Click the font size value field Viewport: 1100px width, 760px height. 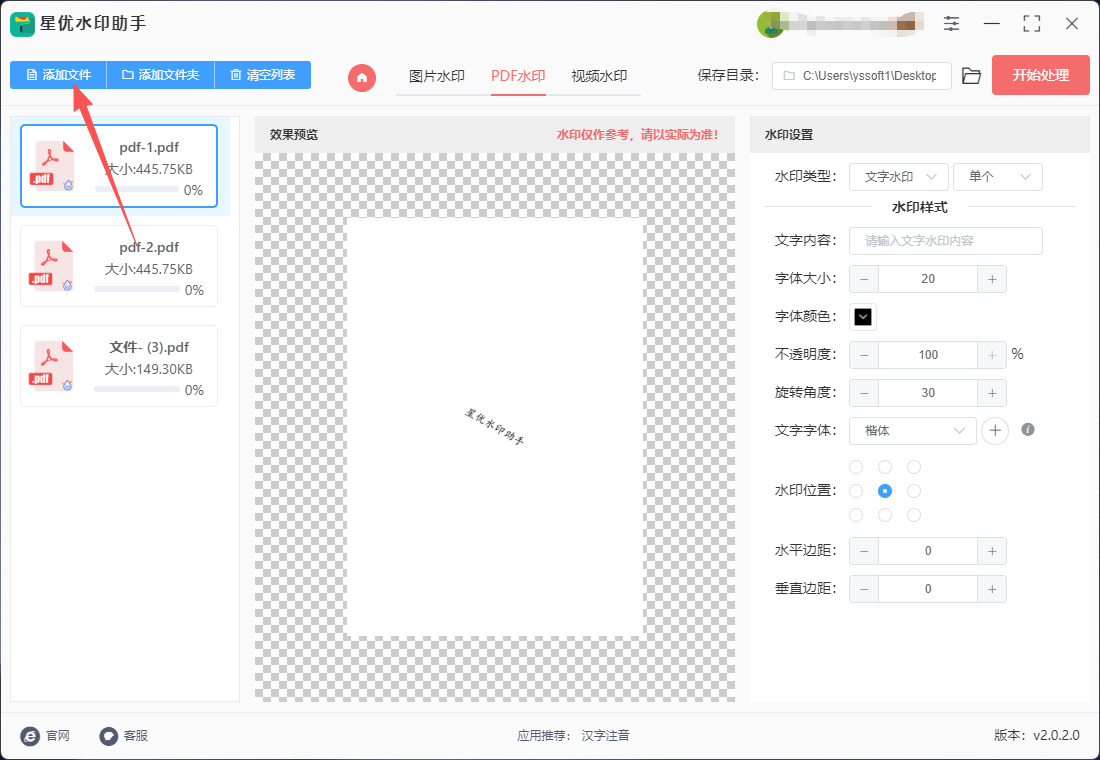928,279
